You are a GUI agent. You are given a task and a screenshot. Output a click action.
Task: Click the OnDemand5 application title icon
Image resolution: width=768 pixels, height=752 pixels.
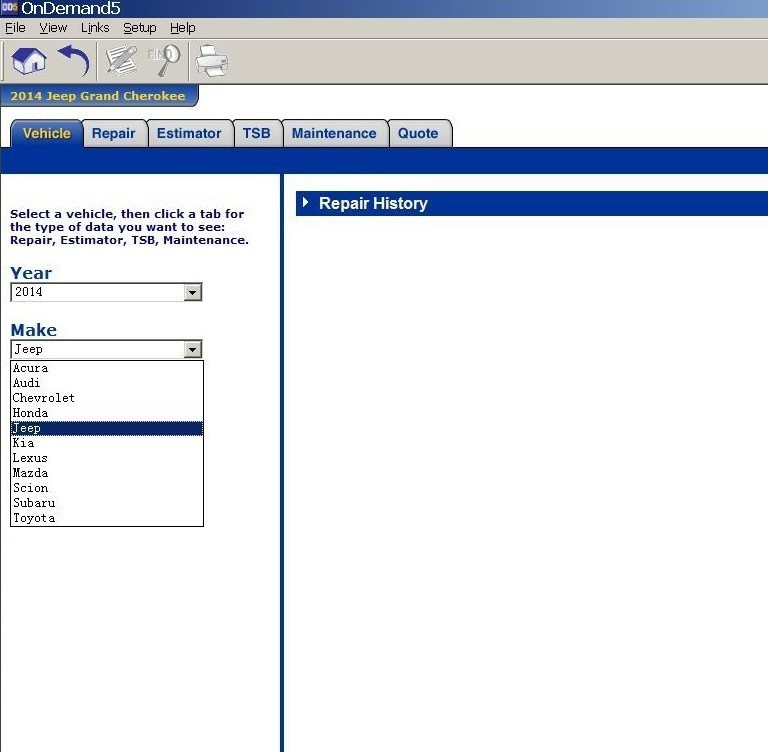(9, 8)
